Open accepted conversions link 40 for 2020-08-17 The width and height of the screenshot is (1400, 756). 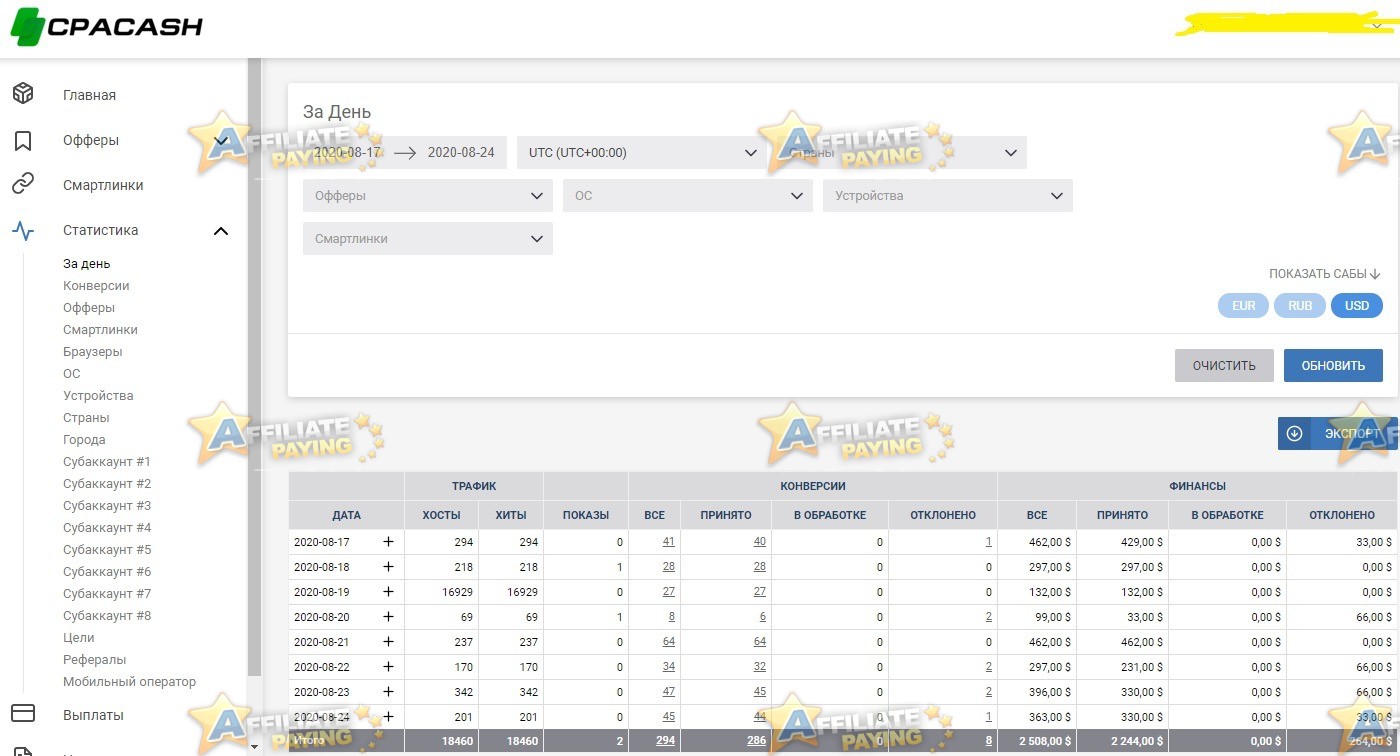759,541
